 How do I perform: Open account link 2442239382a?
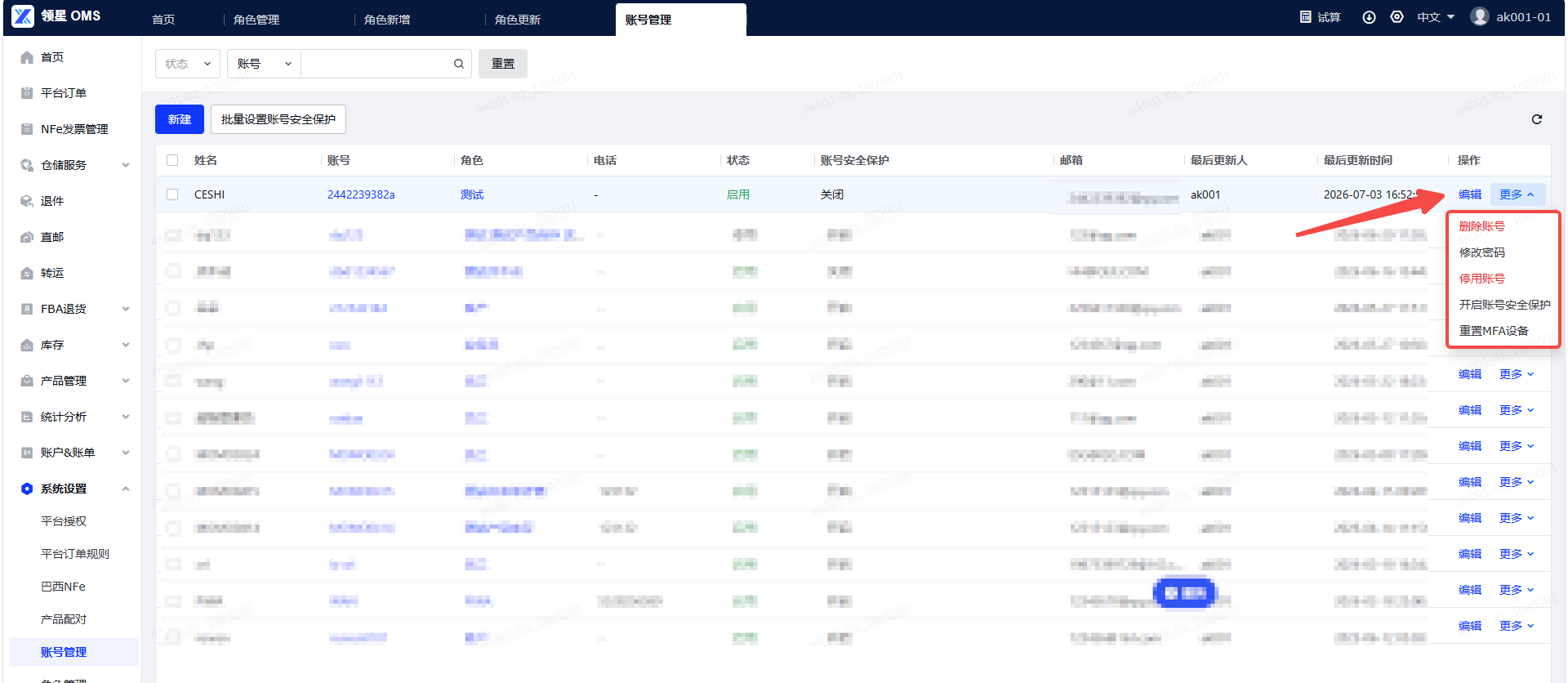(361, 194)
